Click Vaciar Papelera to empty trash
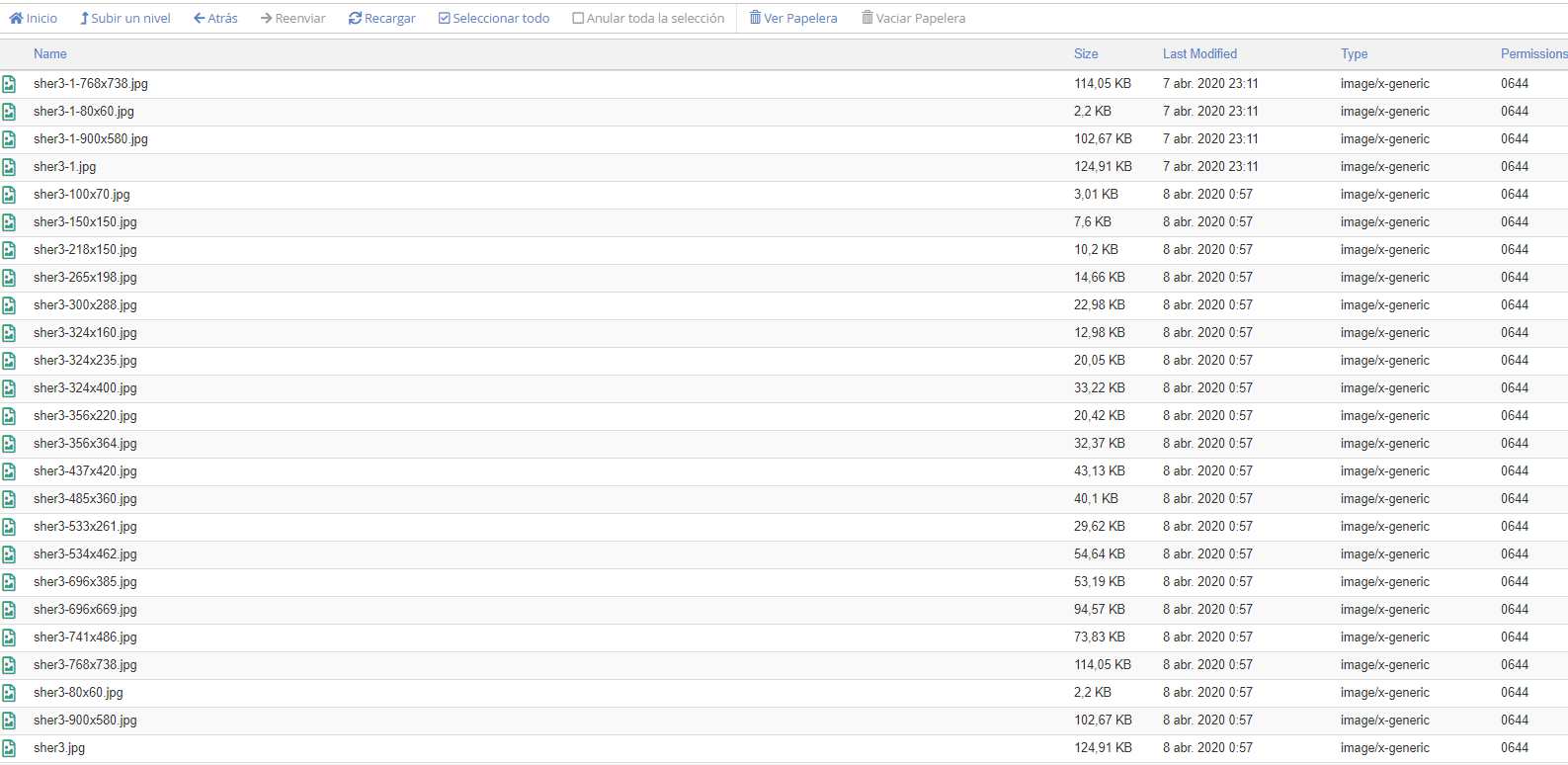Screen dimensions: 1568x765 (914, 18)
